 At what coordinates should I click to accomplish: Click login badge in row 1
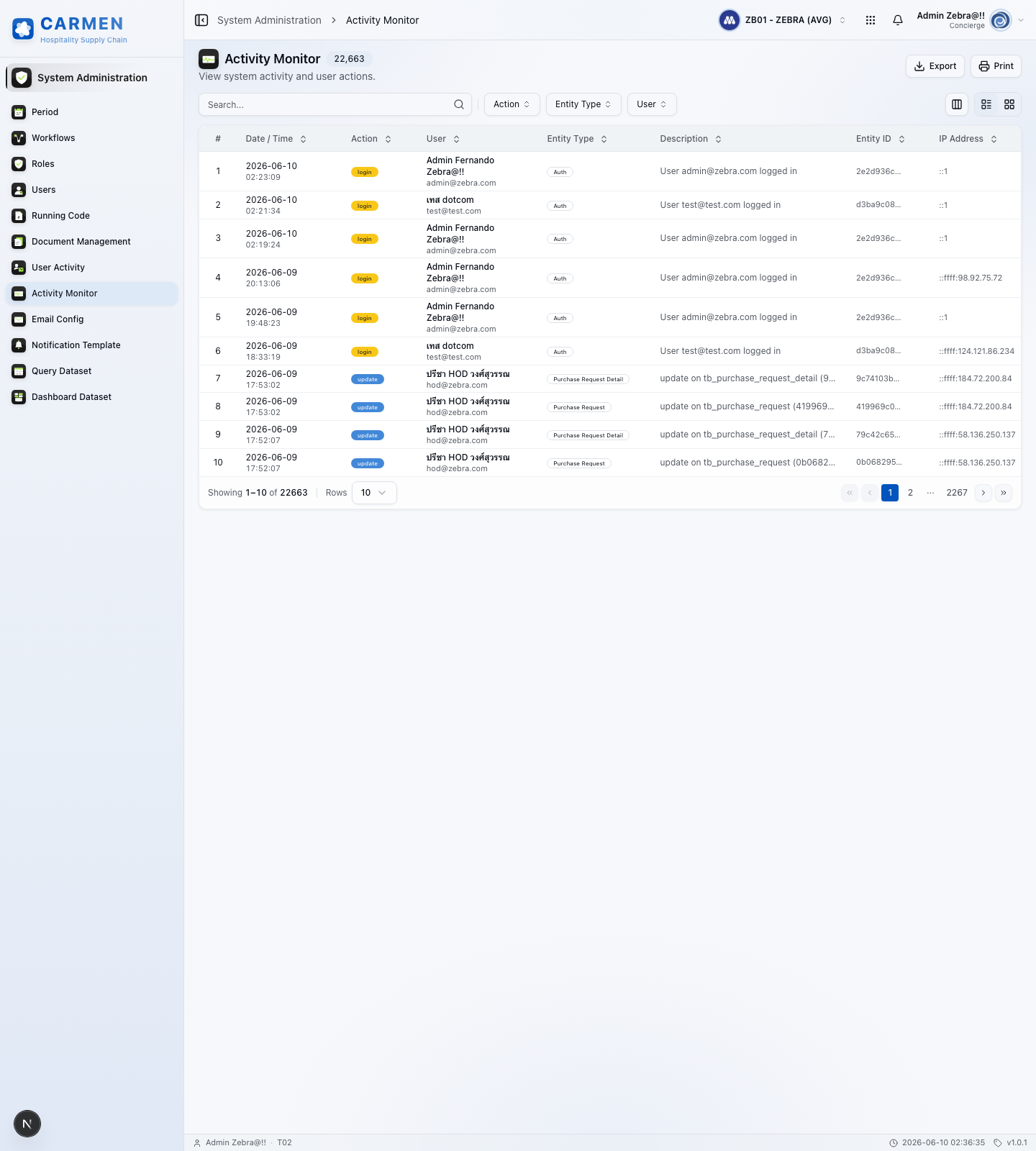pyautogui.click(x=365, y=172)
